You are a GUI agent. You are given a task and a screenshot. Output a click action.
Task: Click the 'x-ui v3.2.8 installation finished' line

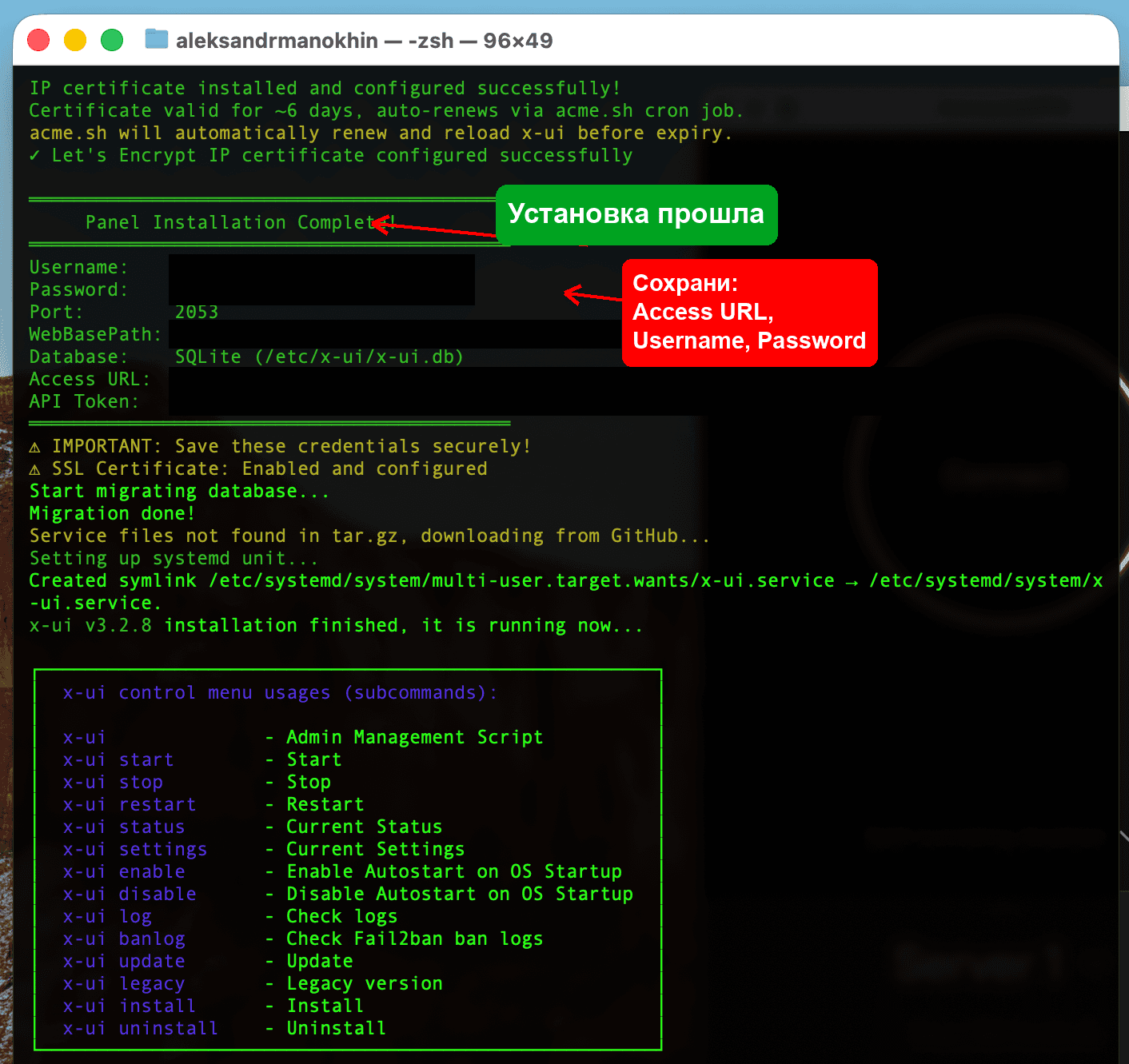(336, 625)
